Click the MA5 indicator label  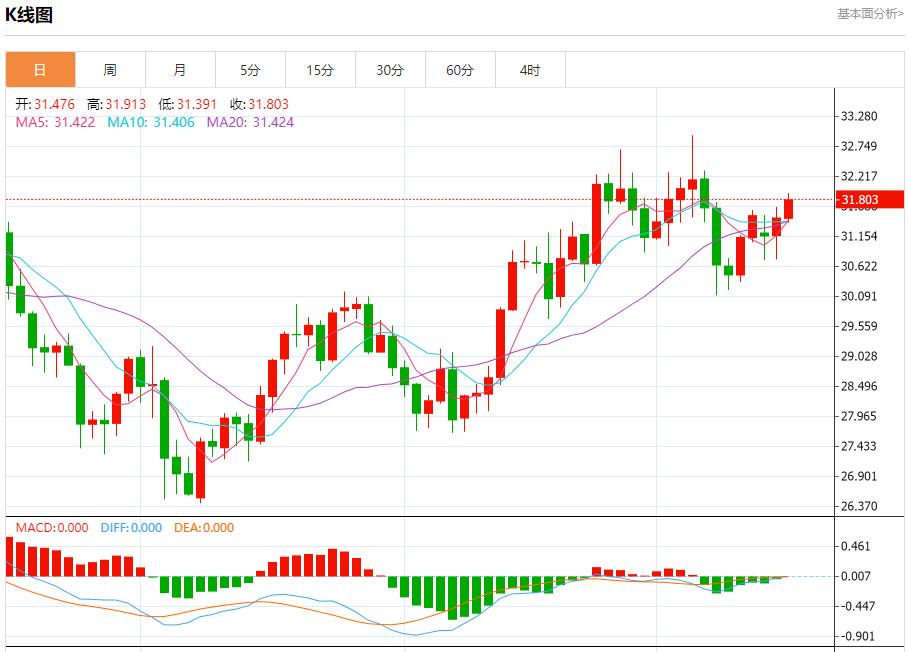tap(55, 122)
